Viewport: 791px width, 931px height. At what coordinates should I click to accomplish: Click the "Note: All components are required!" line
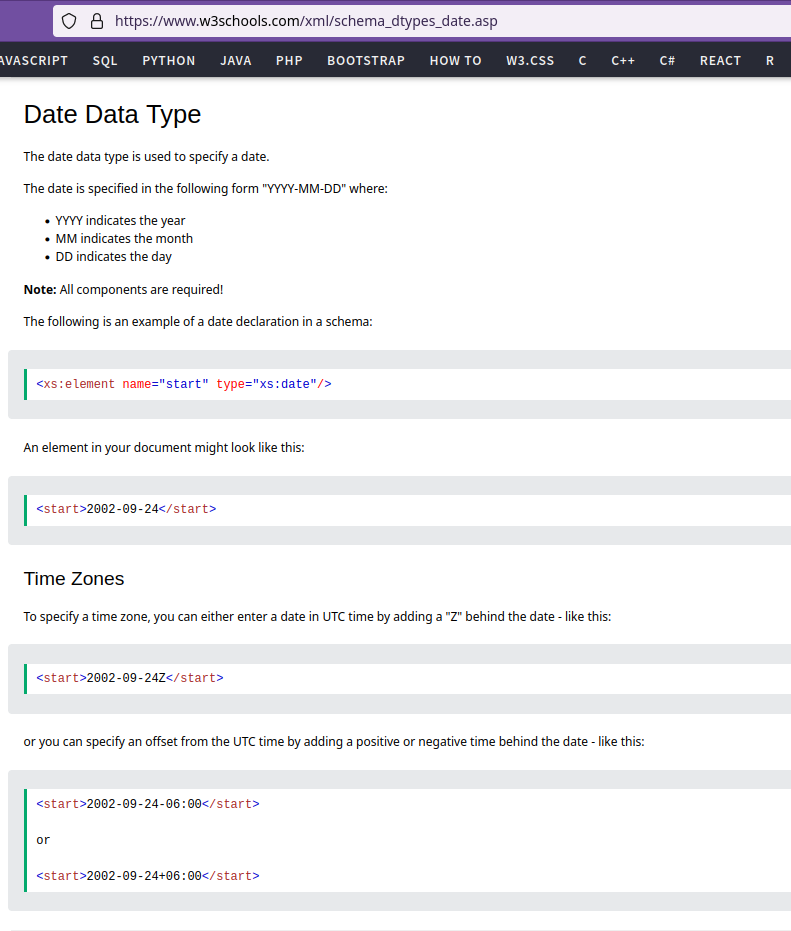click(x=124, y=289)
